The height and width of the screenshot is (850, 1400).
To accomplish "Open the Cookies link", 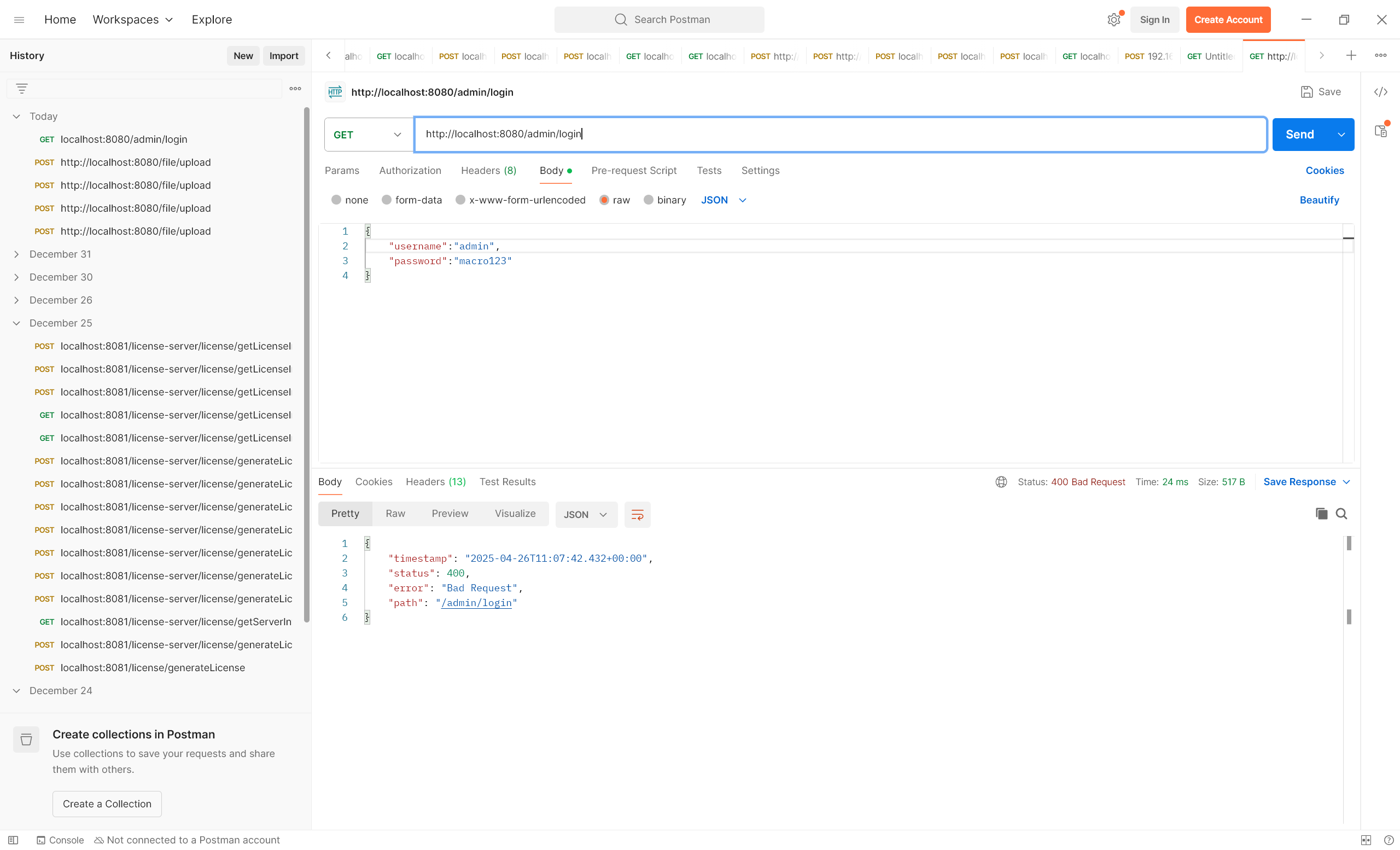I will pyautogui.click(x=1325, y=171).
